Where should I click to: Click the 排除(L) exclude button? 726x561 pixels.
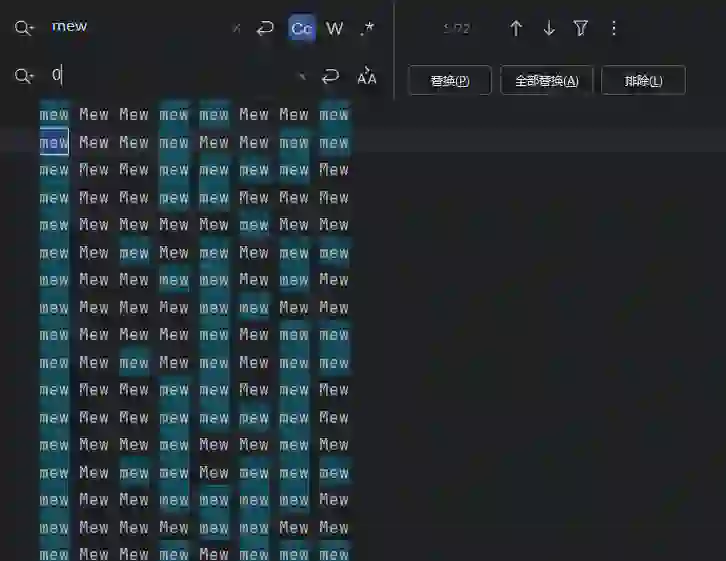click(643, 81)
